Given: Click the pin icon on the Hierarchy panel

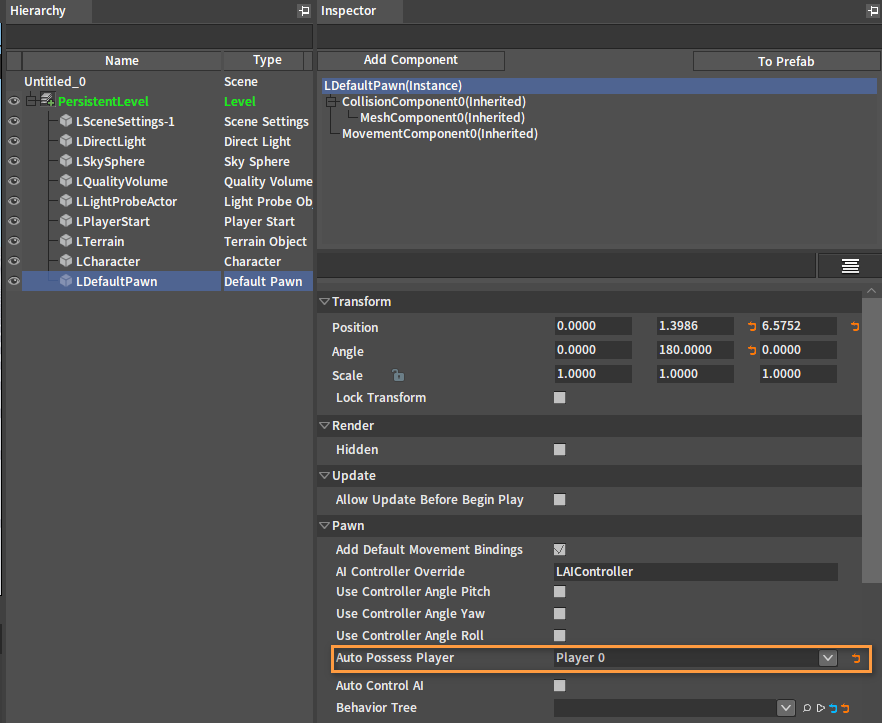Looking at the screenshot, I should click(x=304, y=11).
